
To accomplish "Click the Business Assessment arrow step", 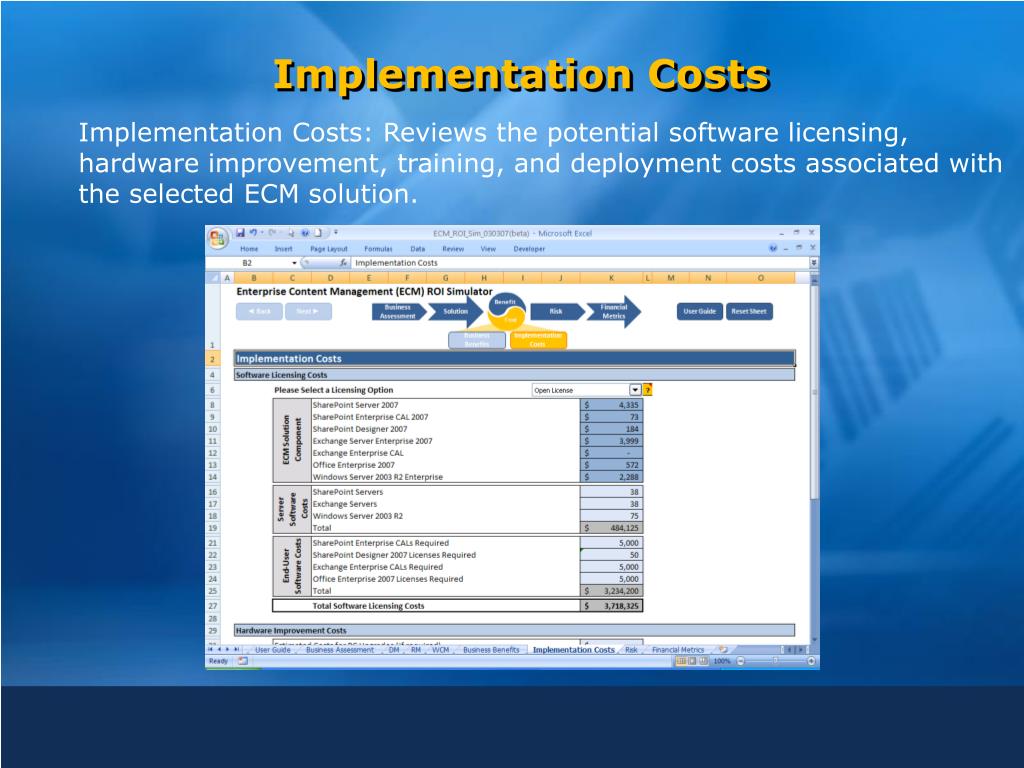I will tap(398, 312).
